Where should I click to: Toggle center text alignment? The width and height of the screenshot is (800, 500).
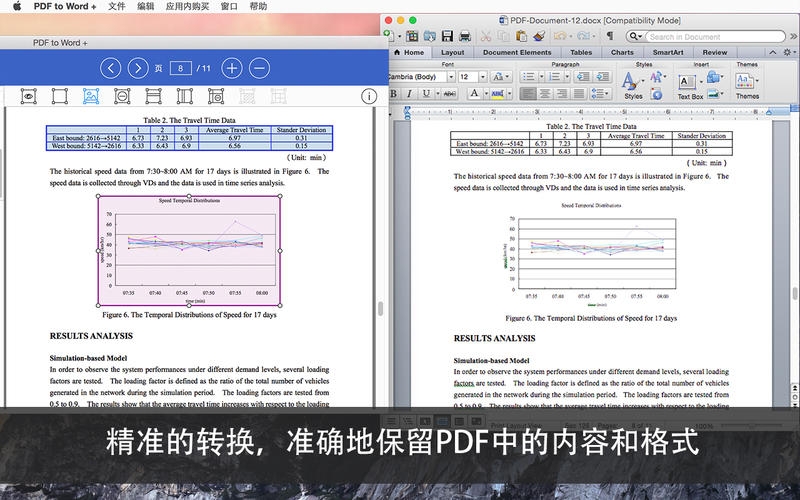point(545,93)
